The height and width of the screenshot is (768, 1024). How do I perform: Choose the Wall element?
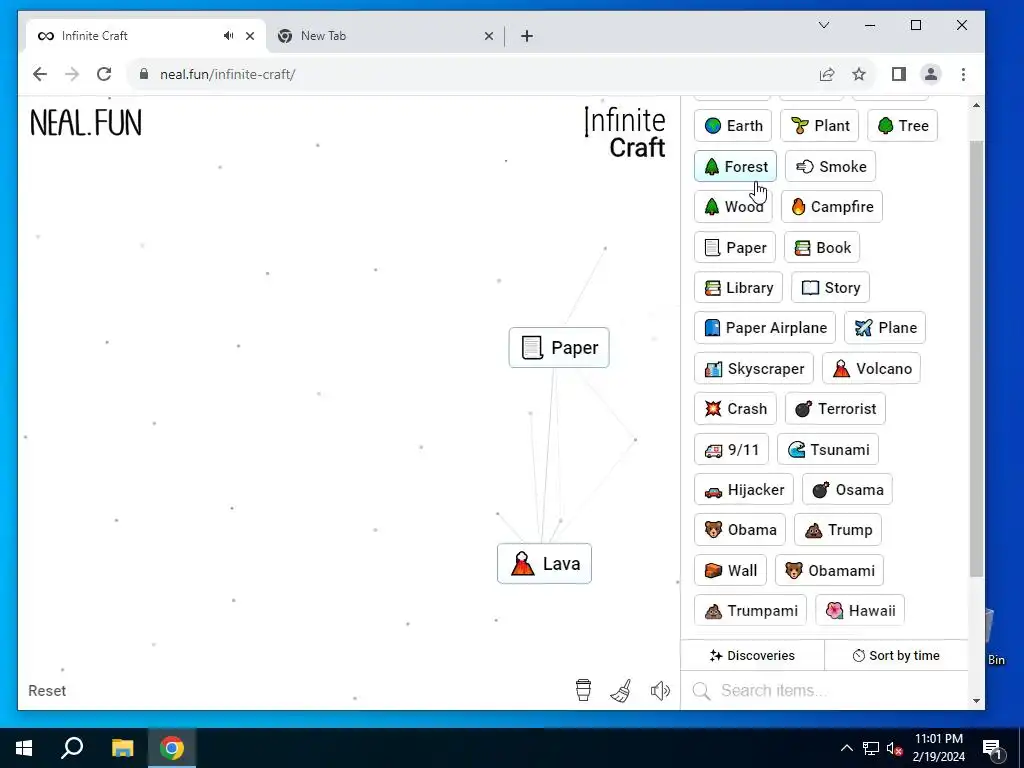(730, 570)
